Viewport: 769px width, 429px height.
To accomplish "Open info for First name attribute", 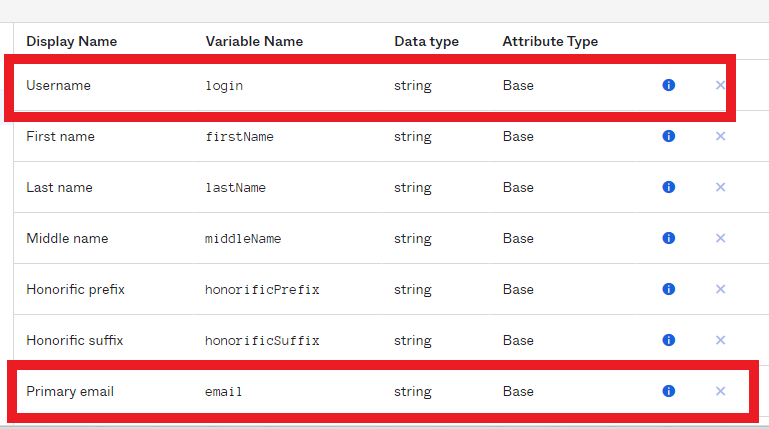I will pyautogui.click(x=669, y=136).
